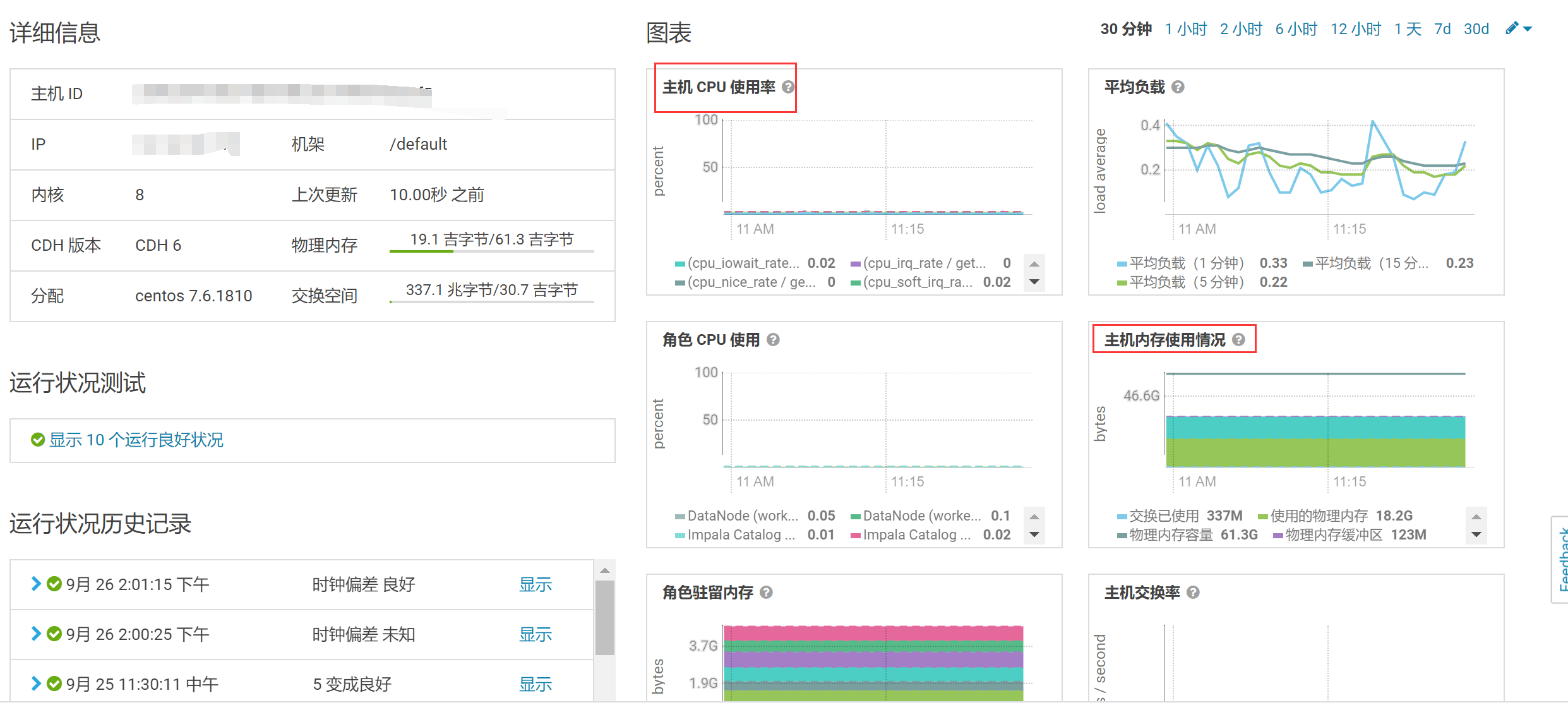
Task: Click the pencil edit icon near time ranges
Action: [1512, 28]
